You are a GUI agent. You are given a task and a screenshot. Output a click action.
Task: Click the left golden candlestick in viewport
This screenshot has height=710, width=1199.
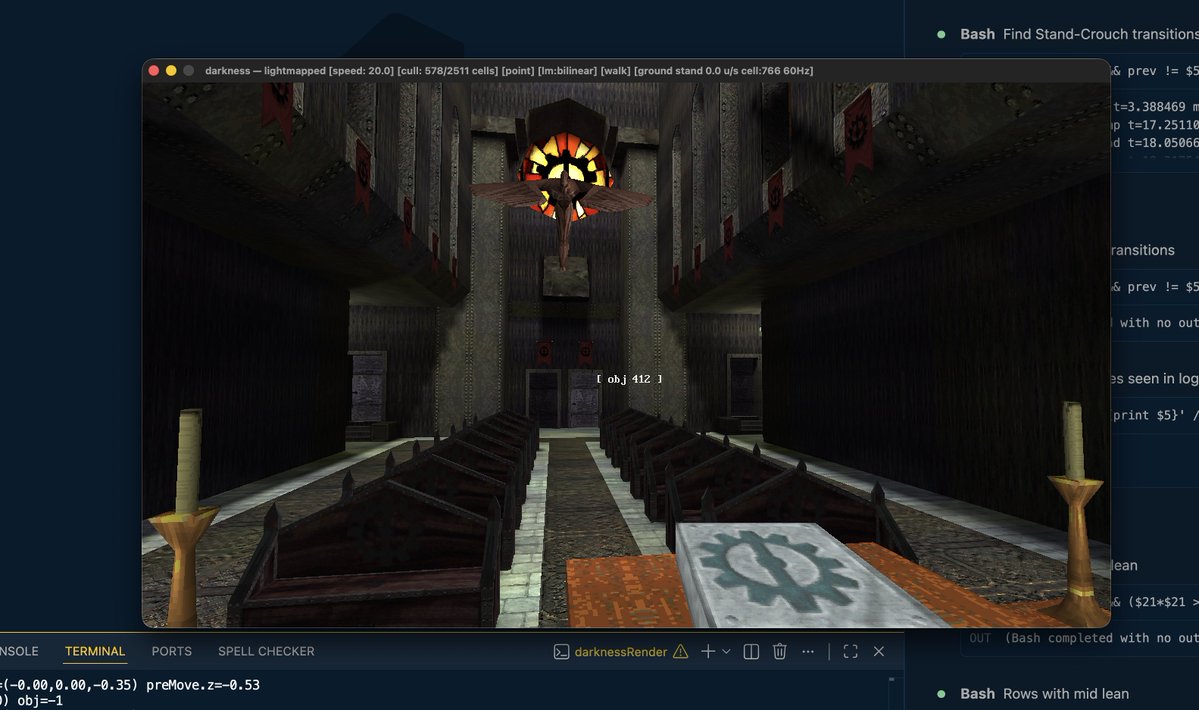(x=184, y=517)
